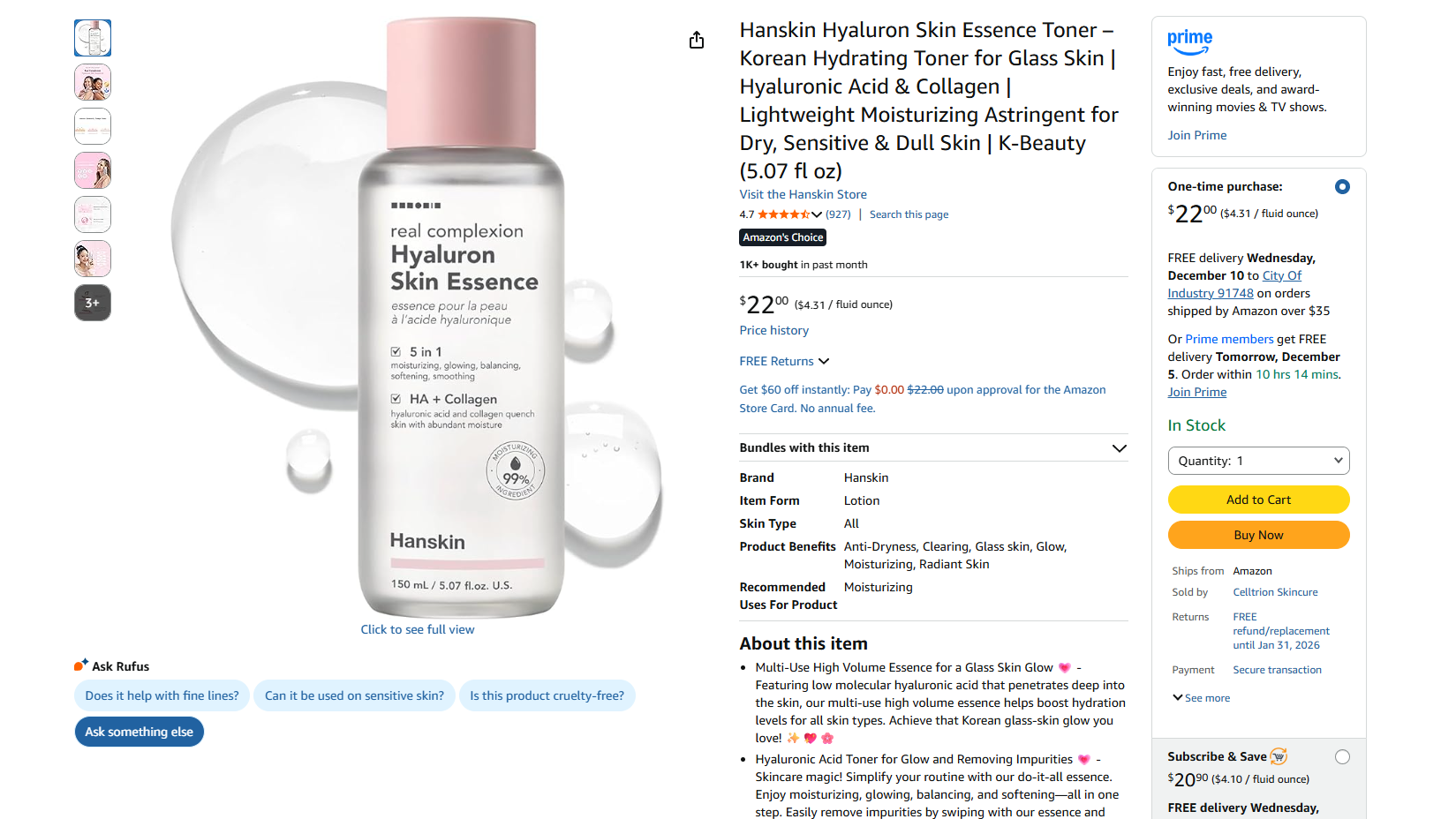1456x819 pixels.
Task: Click the Price history link
Action: point(773,330)
